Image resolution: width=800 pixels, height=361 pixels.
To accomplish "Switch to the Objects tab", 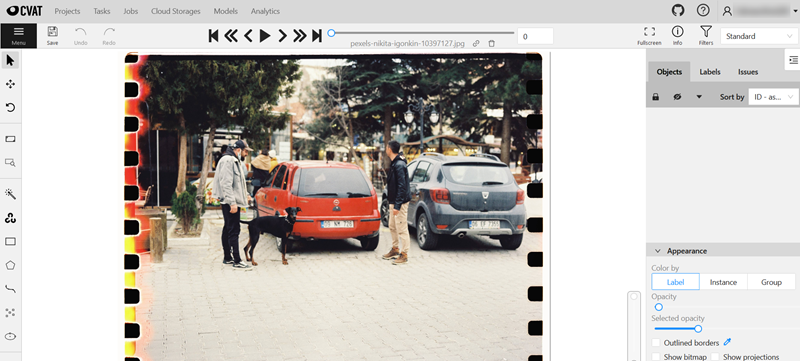I will click(x=669, y=72).
